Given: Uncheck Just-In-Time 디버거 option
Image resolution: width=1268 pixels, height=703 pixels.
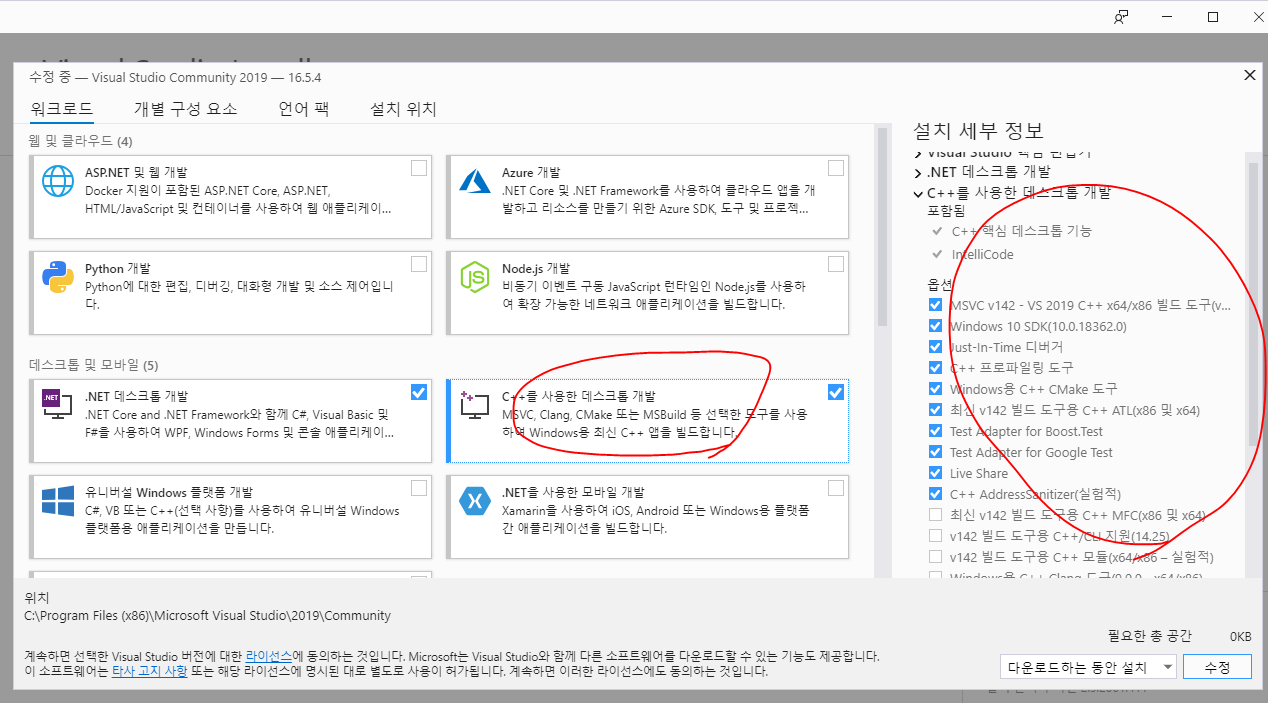Looking at the screenshot, I should 935,347.
